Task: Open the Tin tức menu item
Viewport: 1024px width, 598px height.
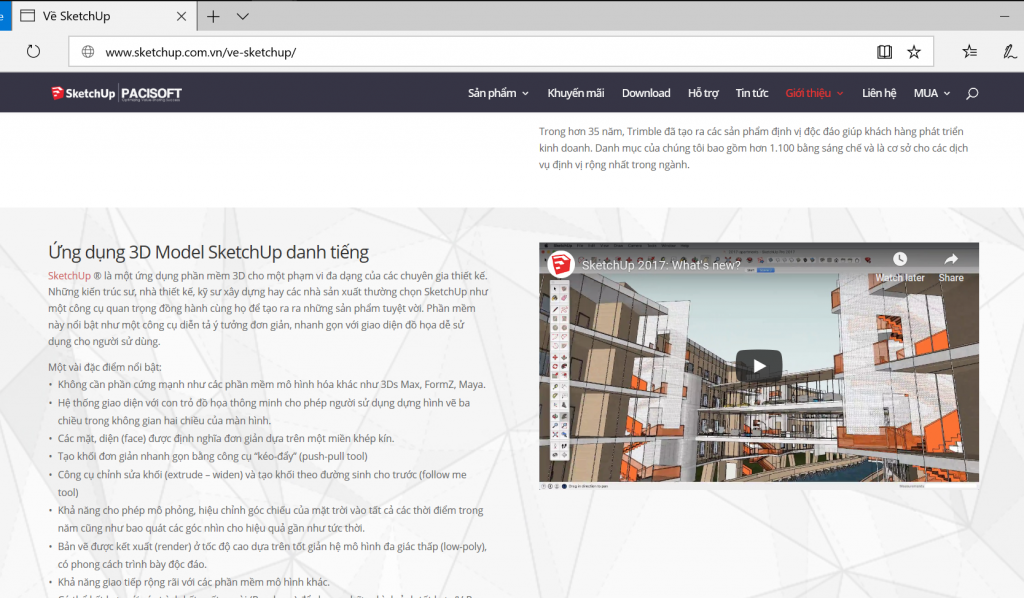Action: [x=752, y=93]
